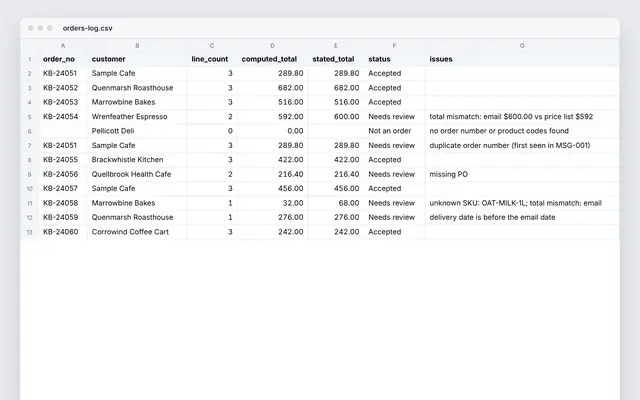
Task: Select the no order number issue cell
Action: pos(522,131)
